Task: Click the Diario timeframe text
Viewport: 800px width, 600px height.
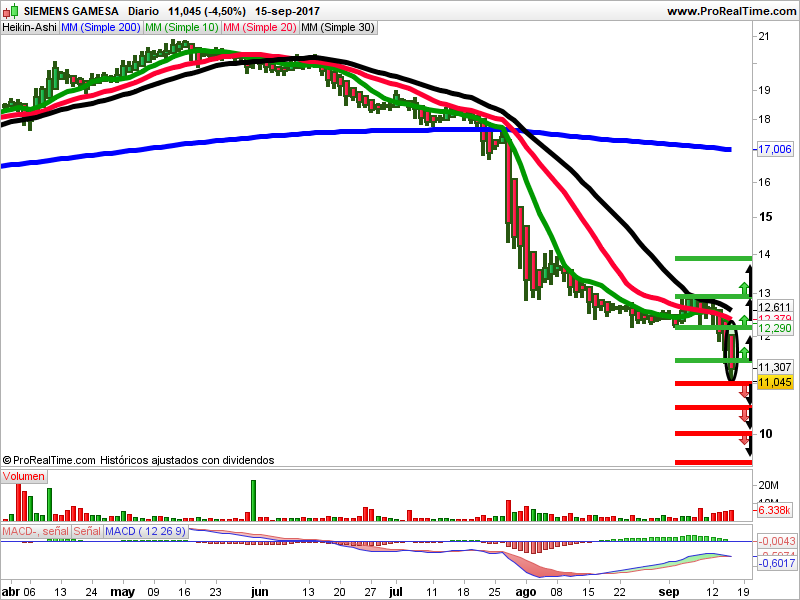Action: click(143, 11)
